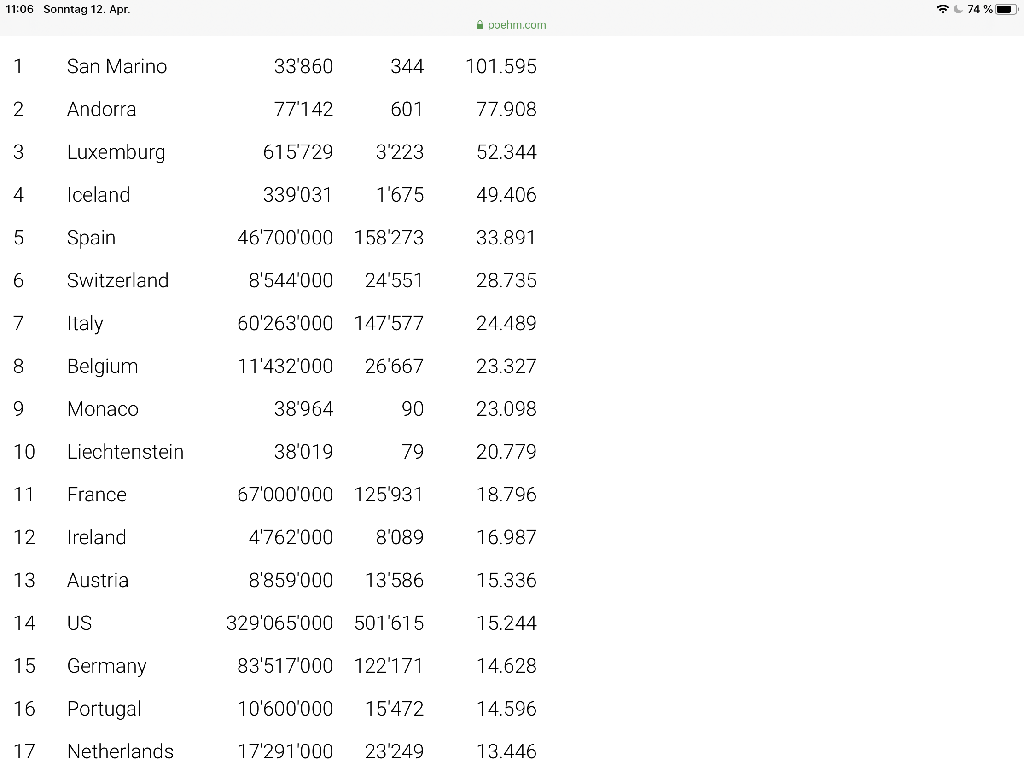Click the Andorra country name

coord(101,109)
